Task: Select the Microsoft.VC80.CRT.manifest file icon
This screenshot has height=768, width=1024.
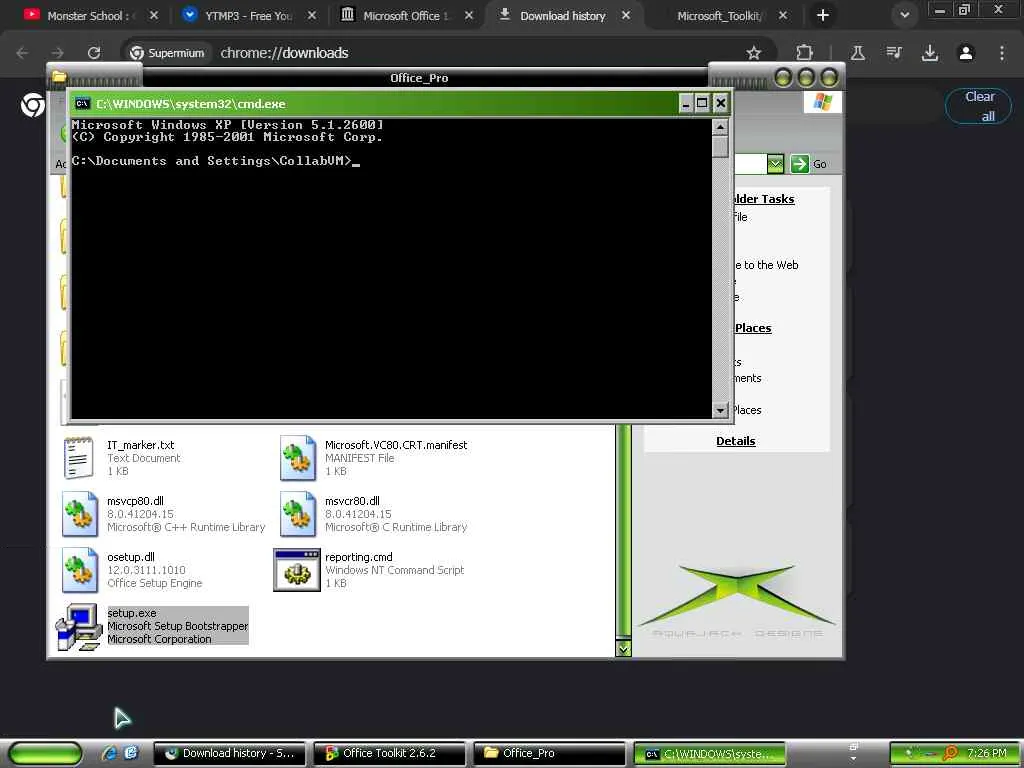Action: click(x=298, y=458)
